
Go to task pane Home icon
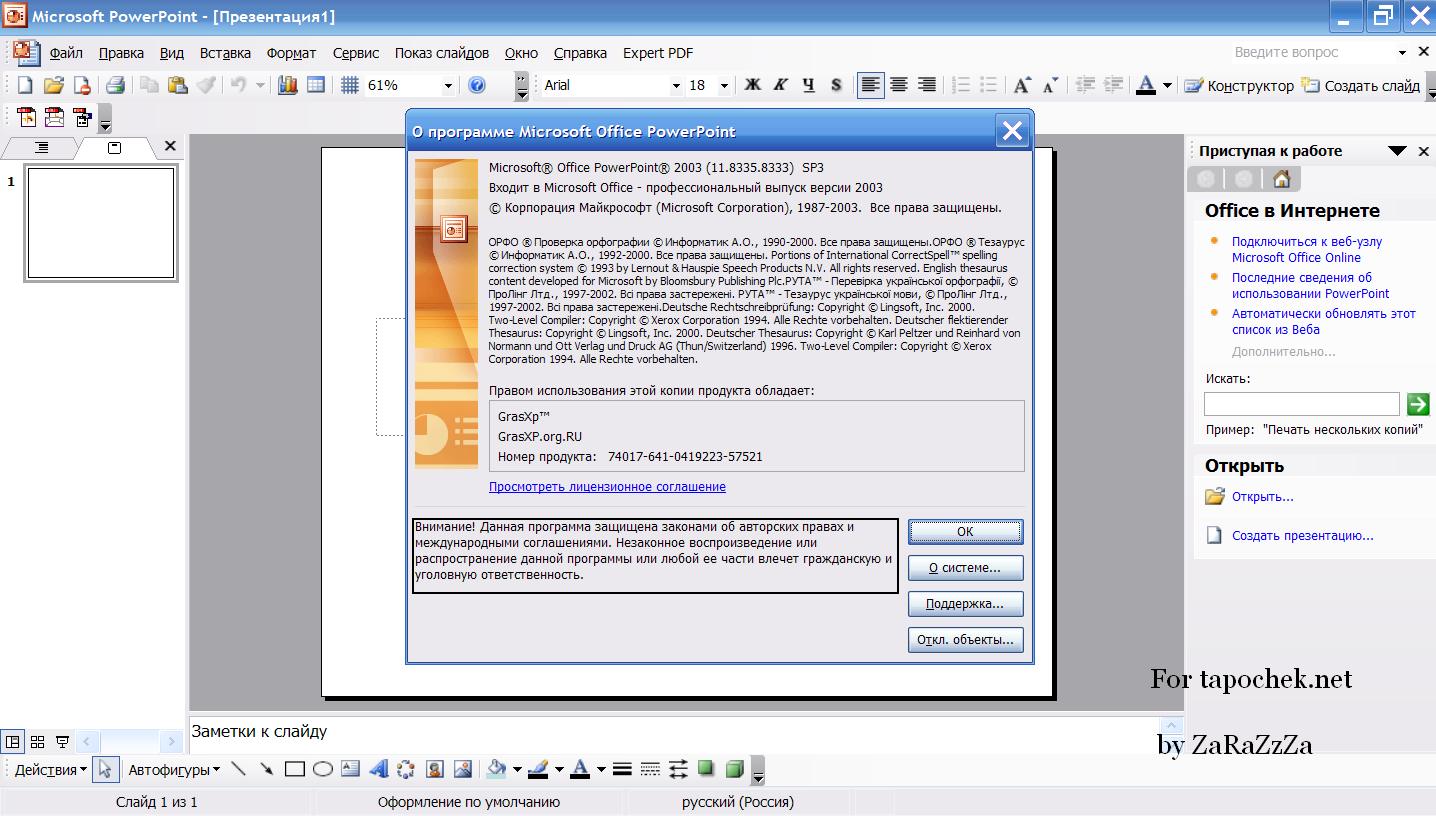pos(1281,179)
